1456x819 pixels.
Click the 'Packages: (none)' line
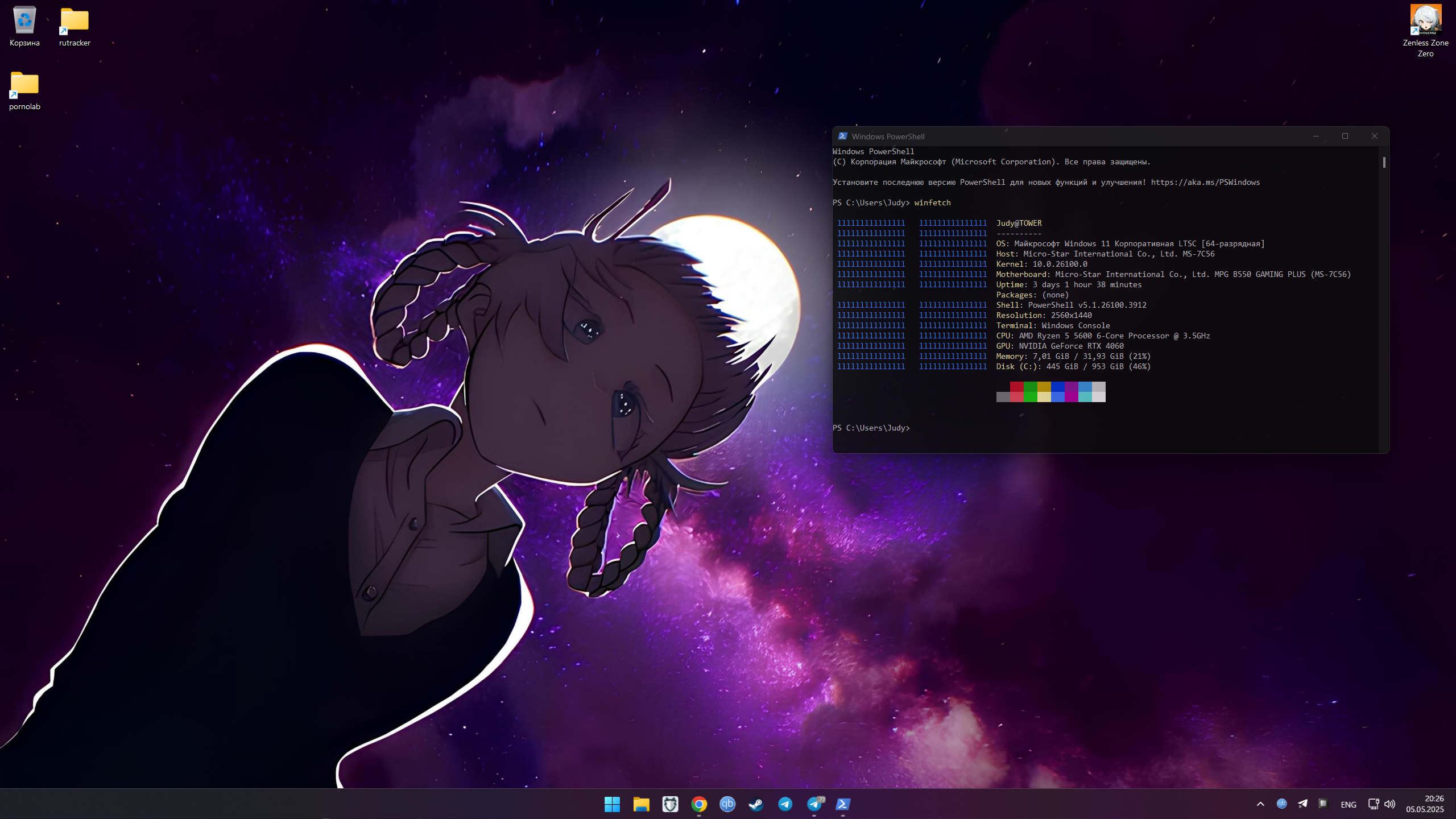[x=1033, y=295]
